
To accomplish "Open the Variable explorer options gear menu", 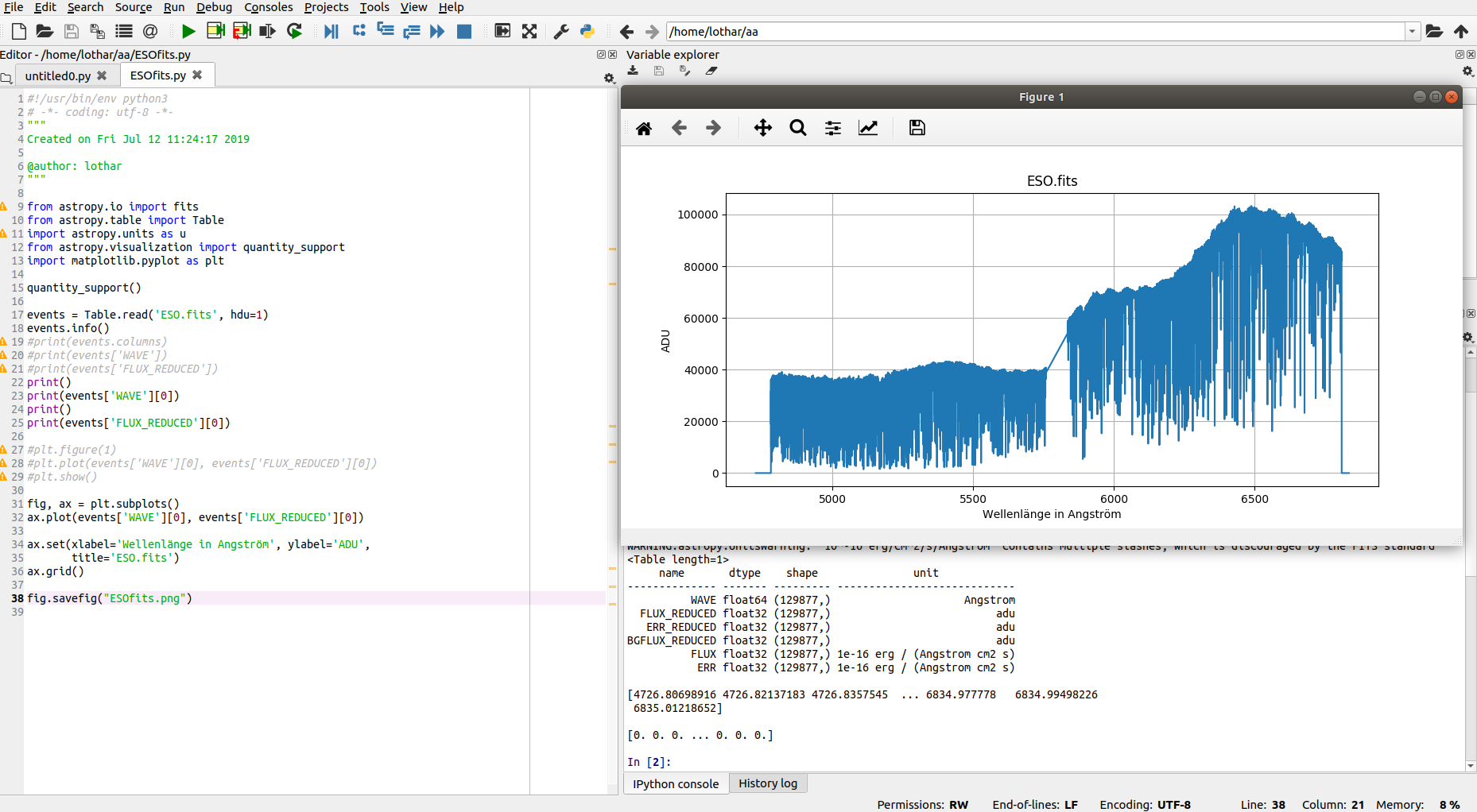I will pyautogui.click(x=1467, y=72).
